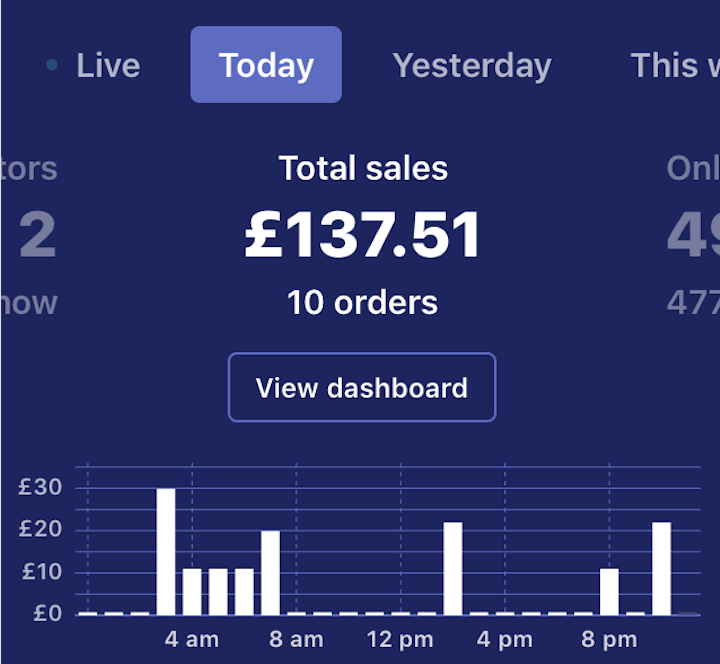Click the sales bar at 4 am
Image resolution: width=720 pixels, height=664 pixels.
tap(192, 591)
